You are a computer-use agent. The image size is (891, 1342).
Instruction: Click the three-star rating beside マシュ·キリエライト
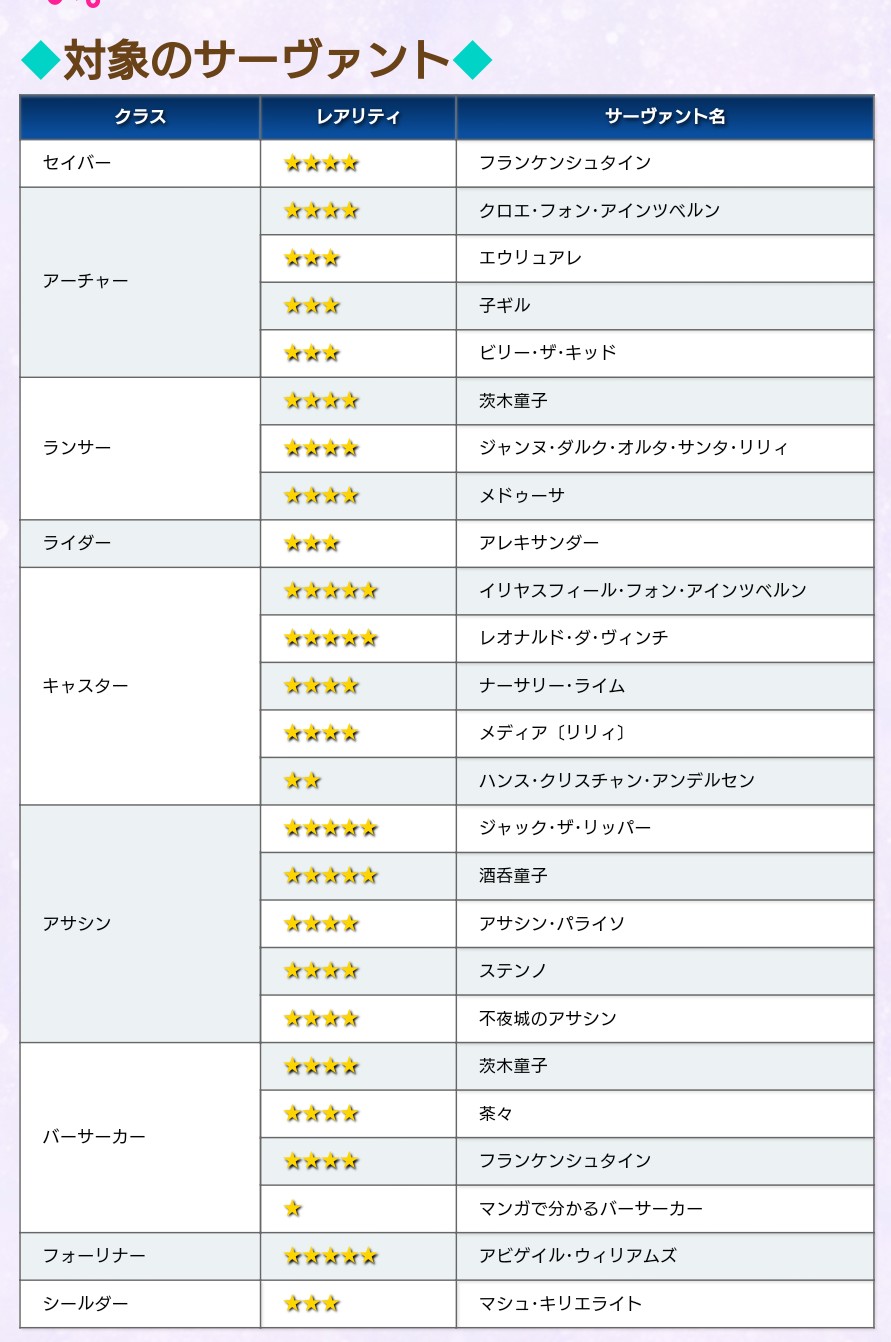click(x=312, y=1304)
